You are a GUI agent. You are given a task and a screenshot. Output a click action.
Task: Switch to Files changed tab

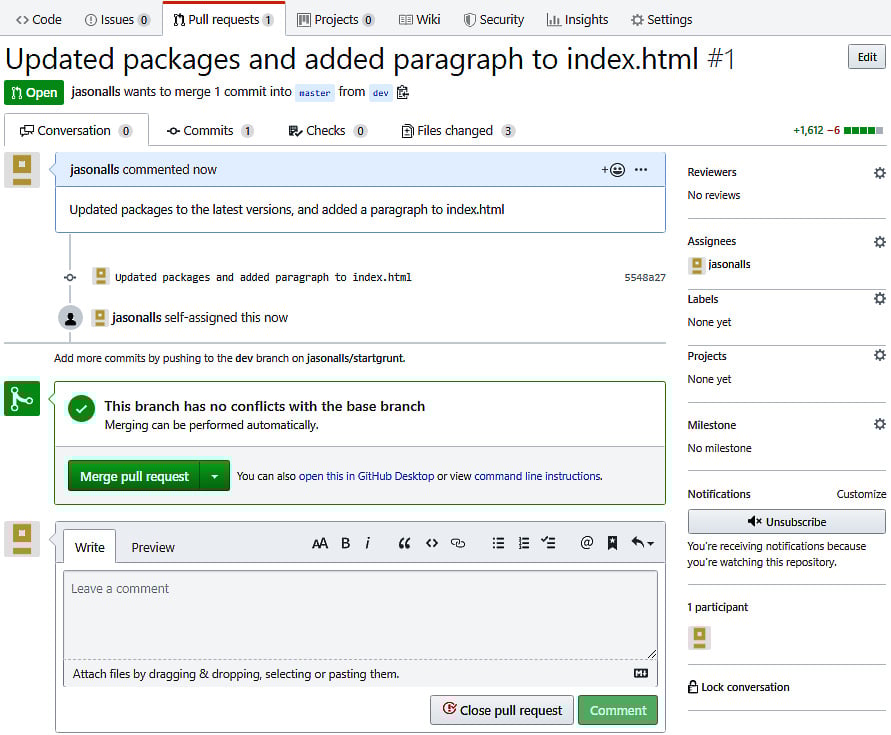tap(457, 131)
